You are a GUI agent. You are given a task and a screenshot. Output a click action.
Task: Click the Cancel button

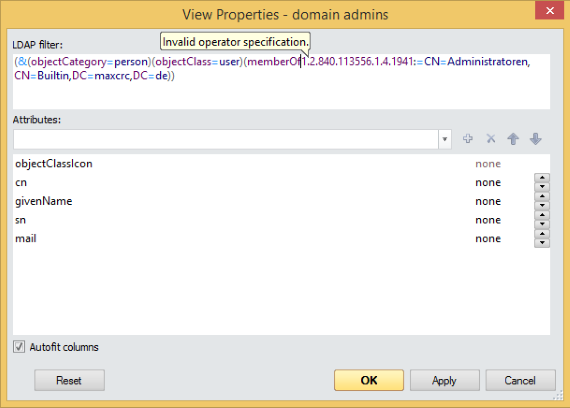click(x=520, y=380)
